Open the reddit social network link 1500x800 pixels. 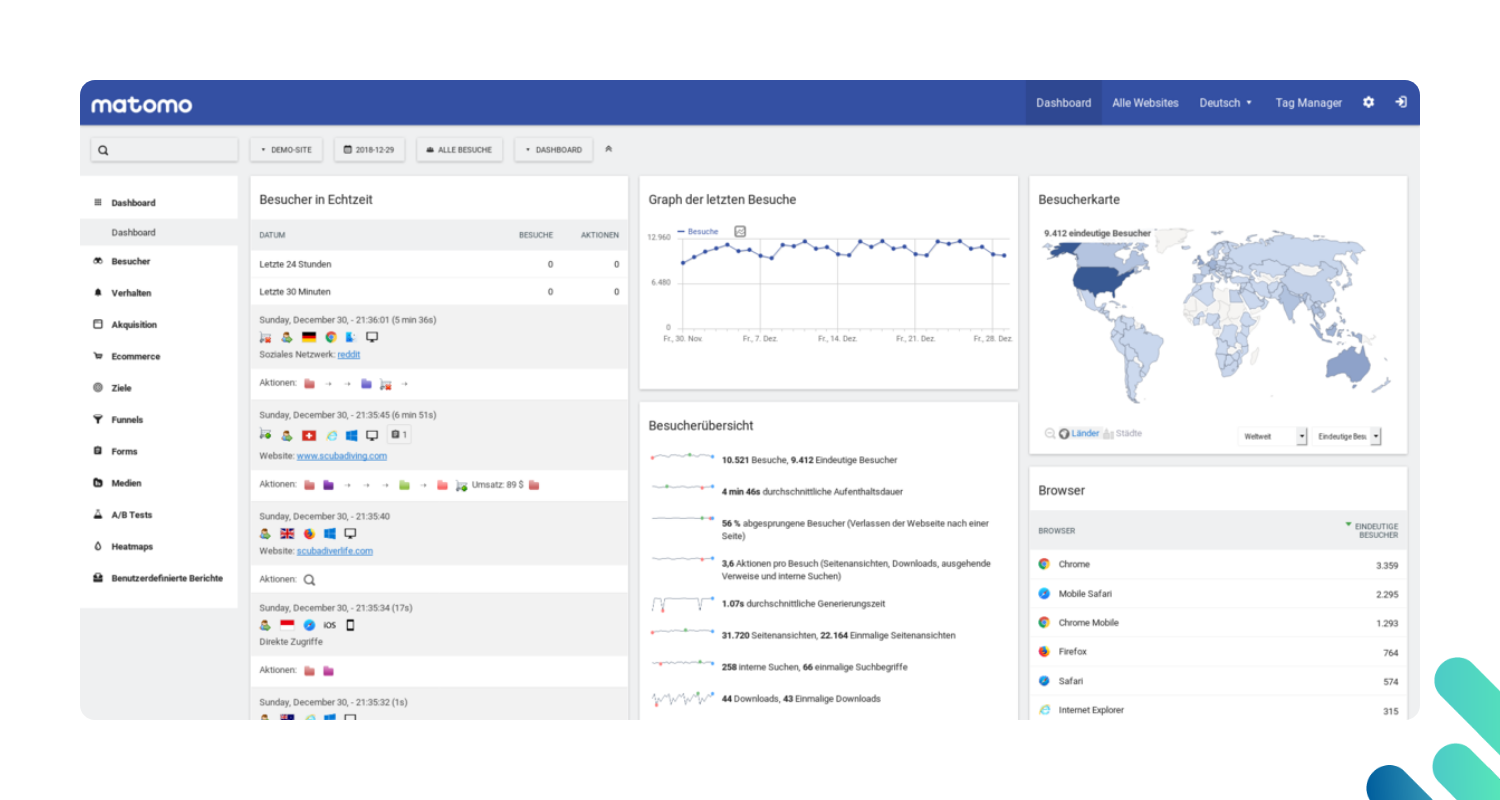coord(348,355)
